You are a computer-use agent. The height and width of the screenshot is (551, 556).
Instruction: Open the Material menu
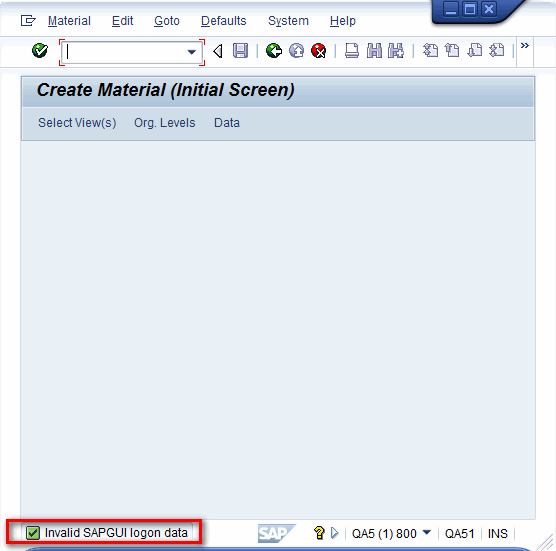click(x=69, y=21)
